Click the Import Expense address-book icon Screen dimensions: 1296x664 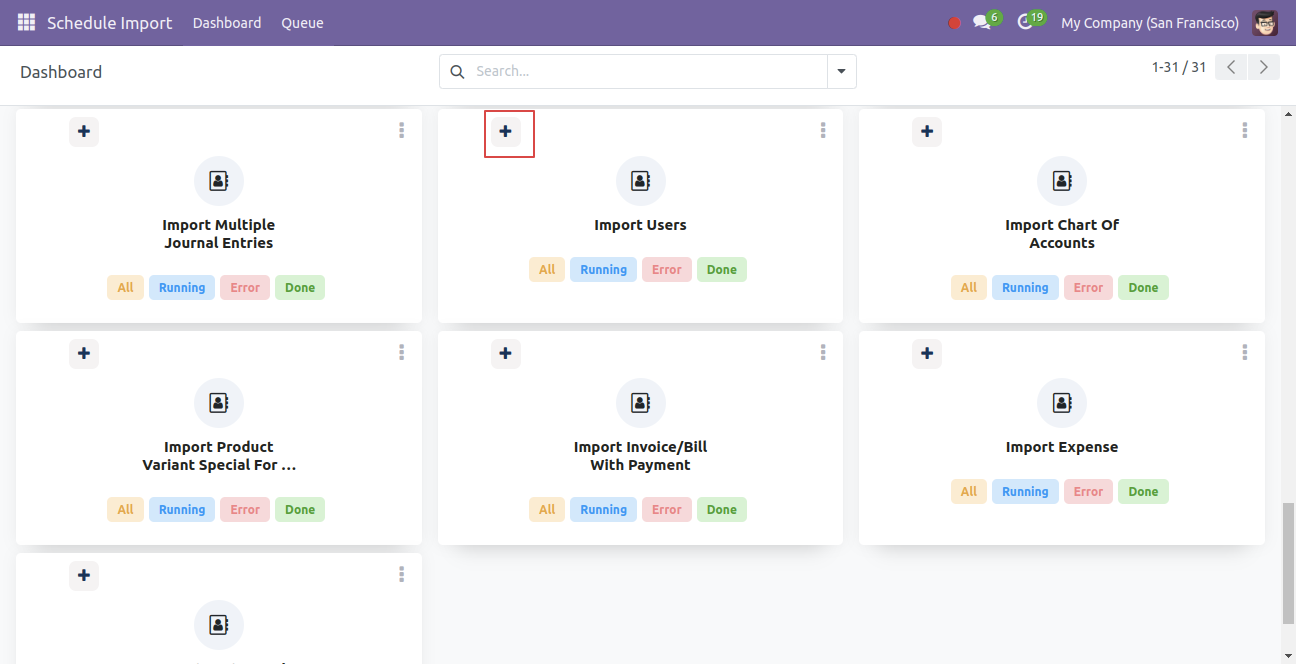1062,403
